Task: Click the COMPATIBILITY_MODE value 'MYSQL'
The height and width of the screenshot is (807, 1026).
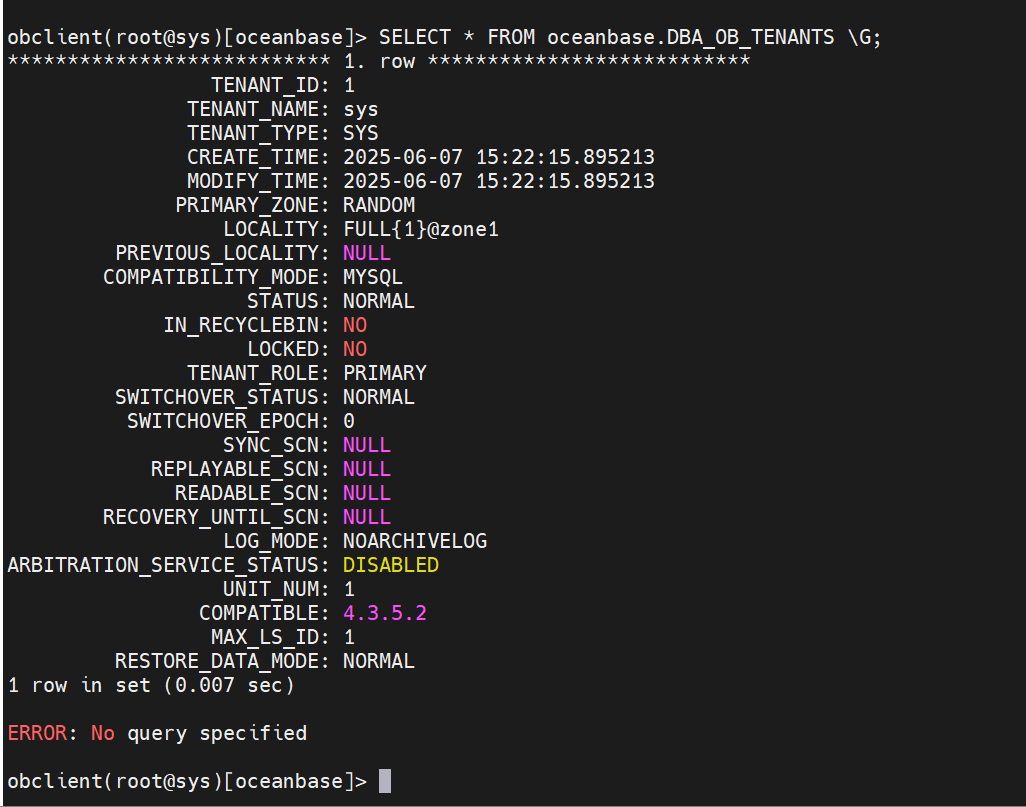Action: tap(373, 278)
